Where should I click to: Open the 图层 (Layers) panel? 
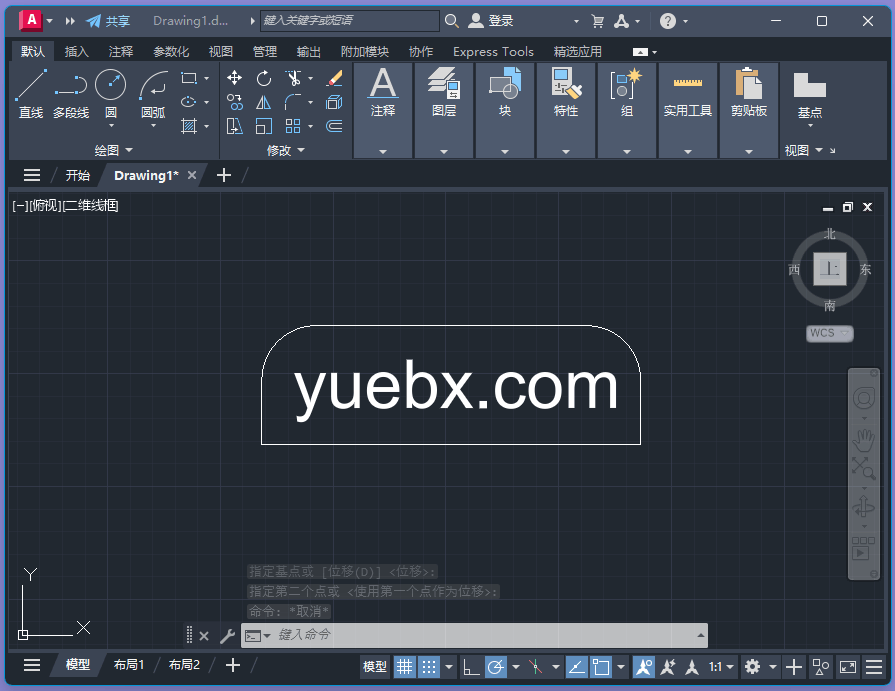tap(444, 93)
